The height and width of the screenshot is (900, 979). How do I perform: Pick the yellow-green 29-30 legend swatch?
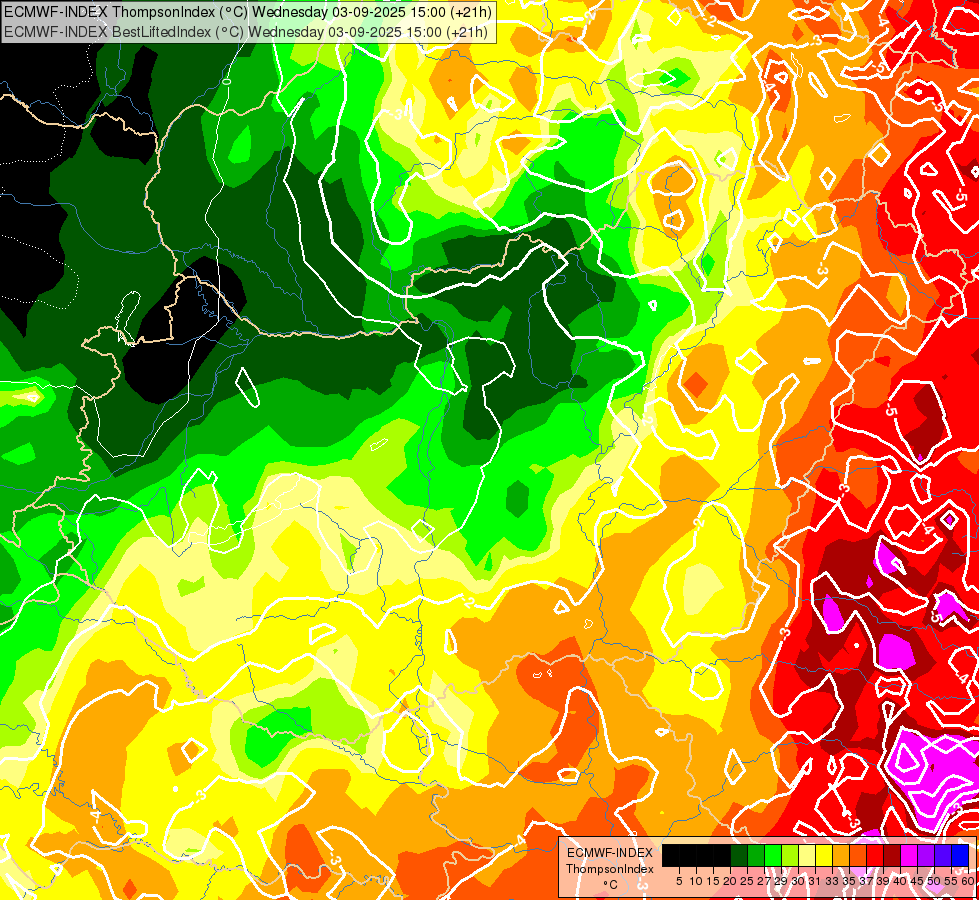[790, 855]
